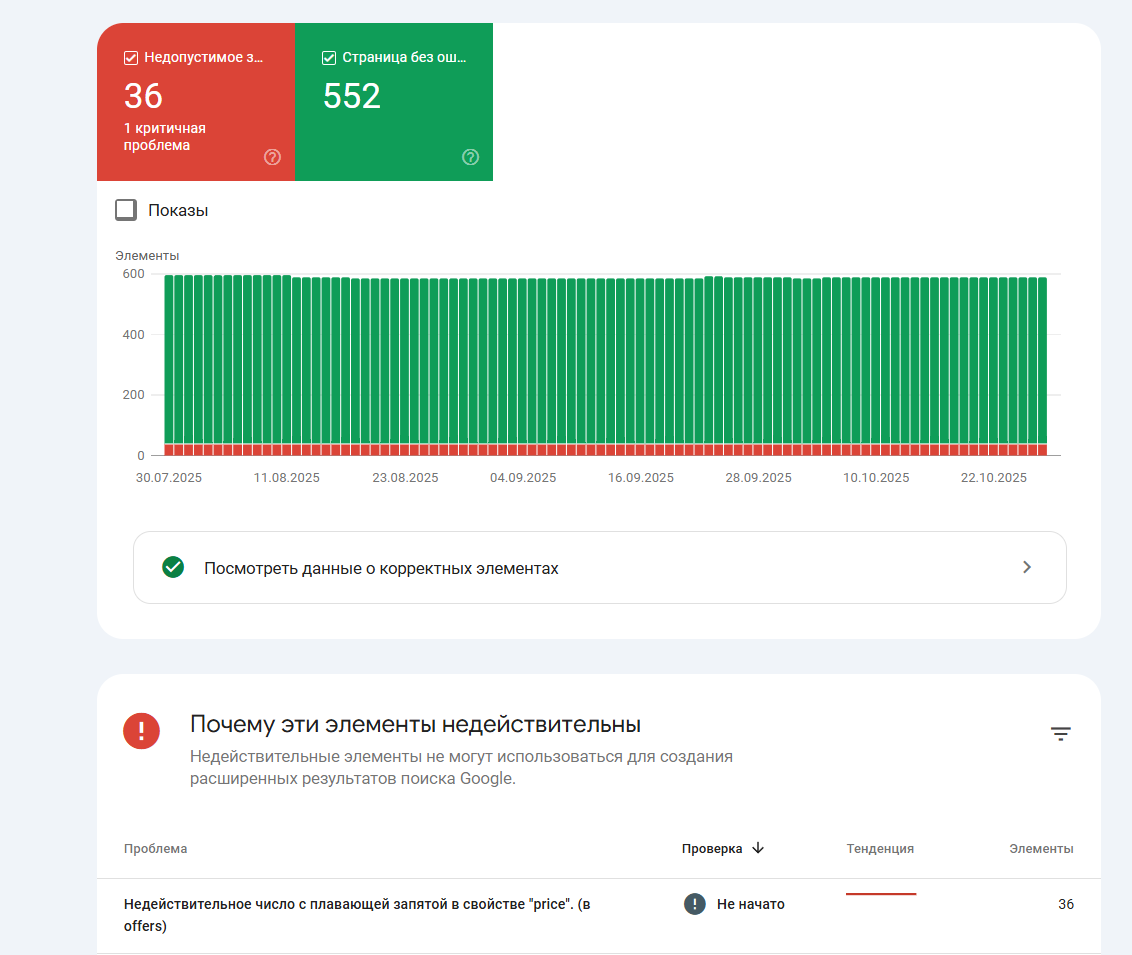Open Посмотреть данные о корректных элементах

599,567
